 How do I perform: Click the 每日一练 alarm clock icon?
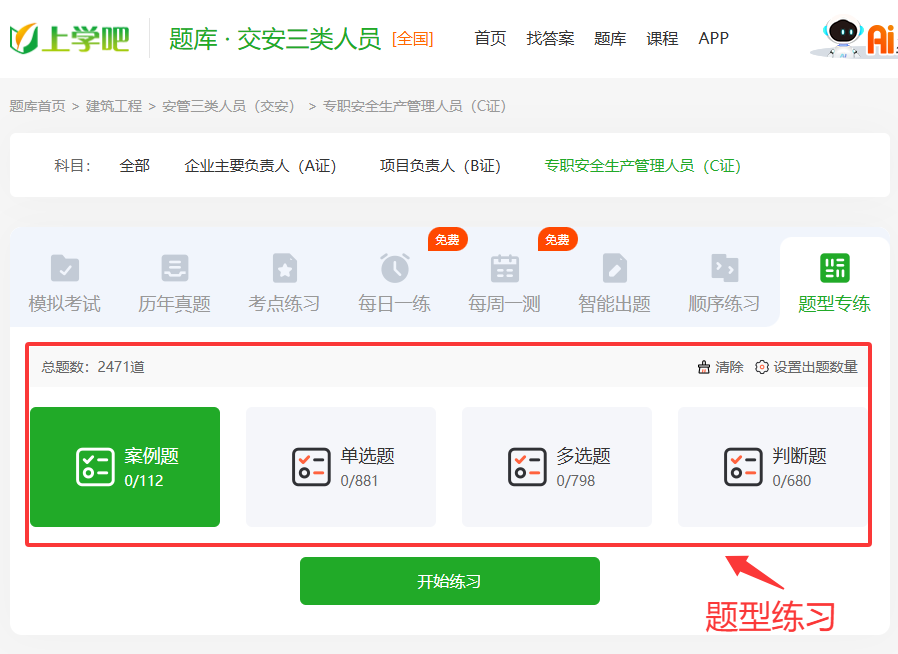click(x=395, y=267)
